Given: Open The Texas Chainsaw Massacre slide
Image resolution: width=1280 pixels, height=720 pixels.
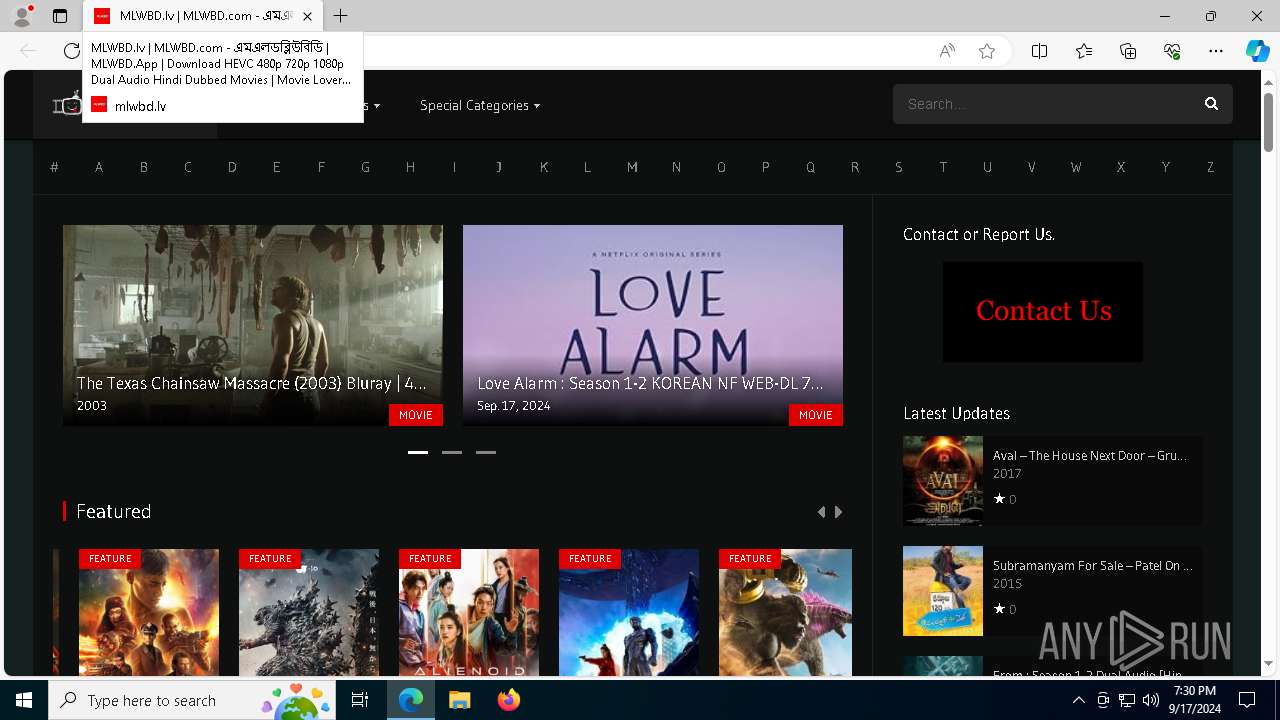Looking at the screenshot, I should tap(253, 325).
